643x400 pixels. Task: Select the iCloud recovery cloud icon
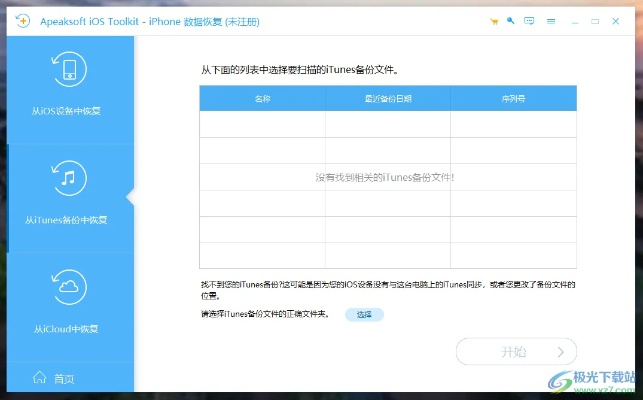[68, 288]
